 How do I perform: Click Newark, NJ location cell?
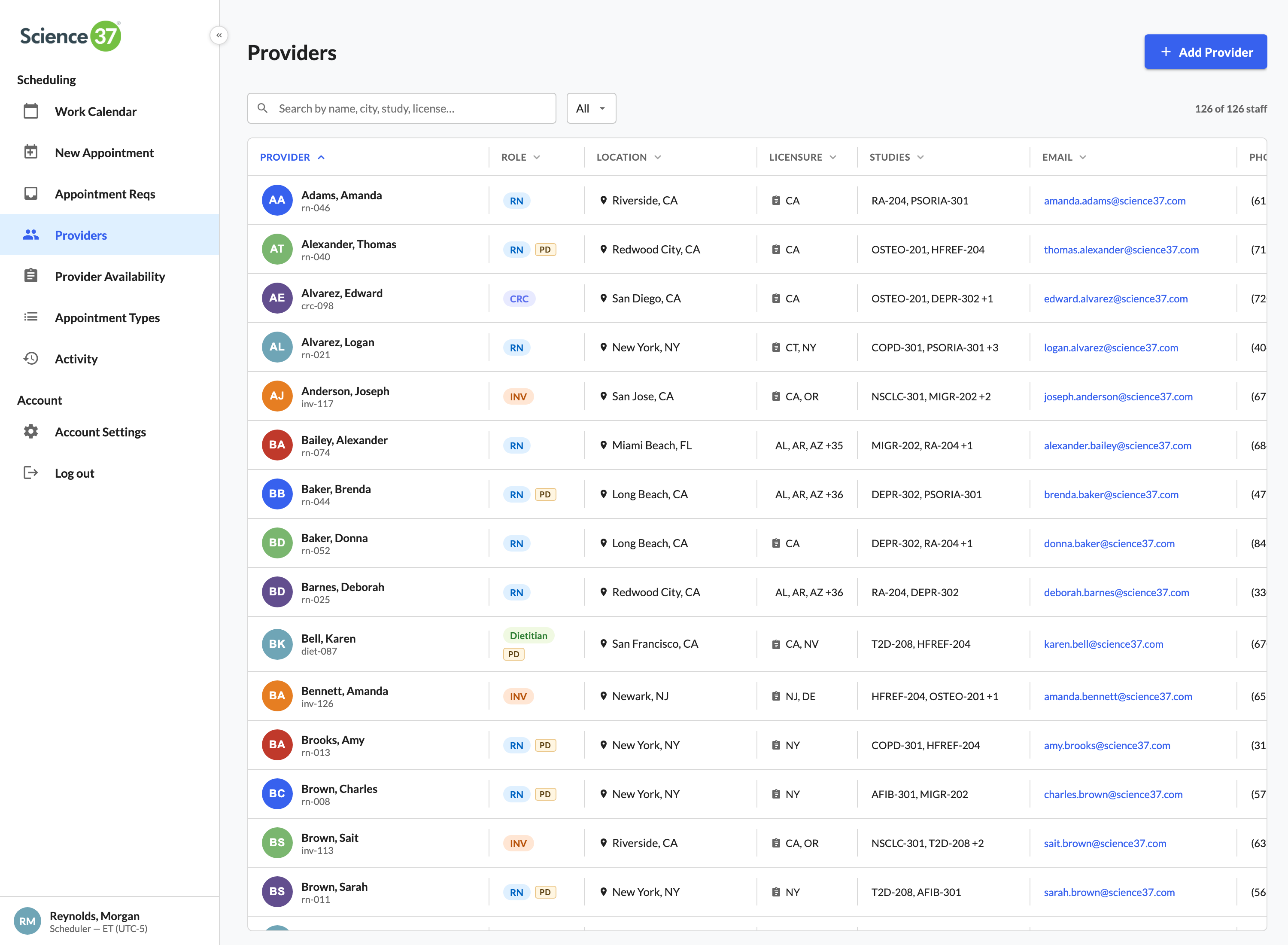coord(640,696)
